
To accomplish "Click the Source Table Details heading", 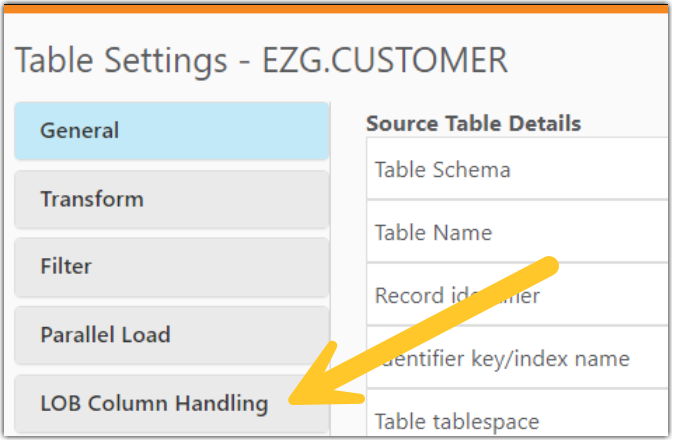I will 473,124.
